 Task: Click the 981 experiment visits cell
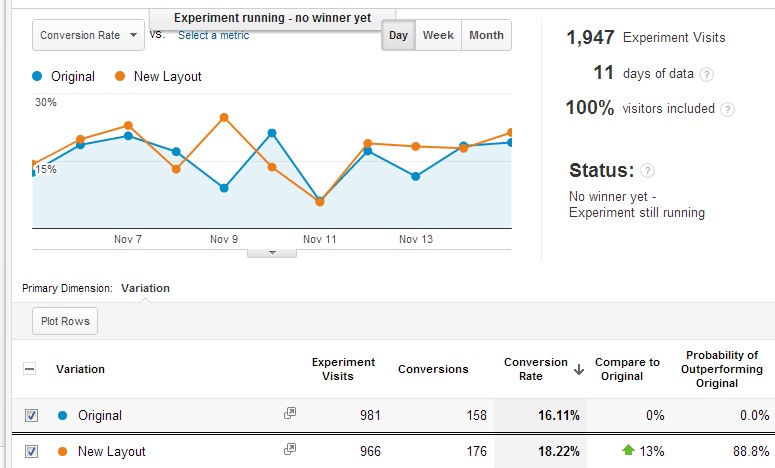(370, 415)
